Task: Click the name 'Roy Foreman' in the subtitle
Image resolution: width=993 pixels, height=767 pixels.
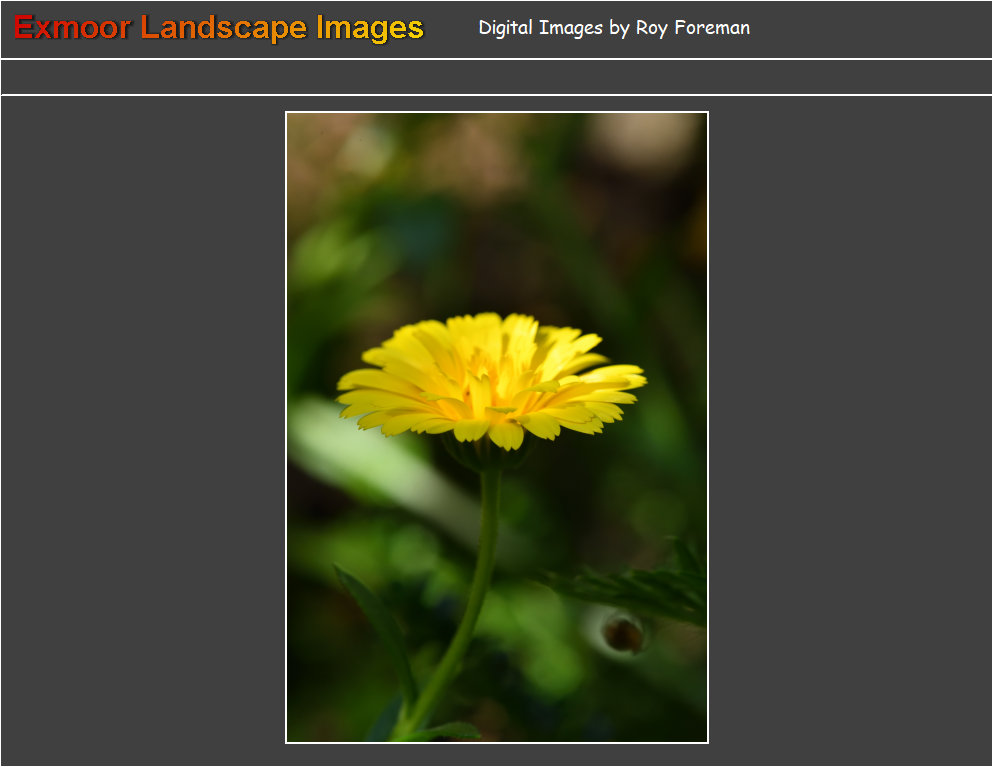Action: [692, 28]
